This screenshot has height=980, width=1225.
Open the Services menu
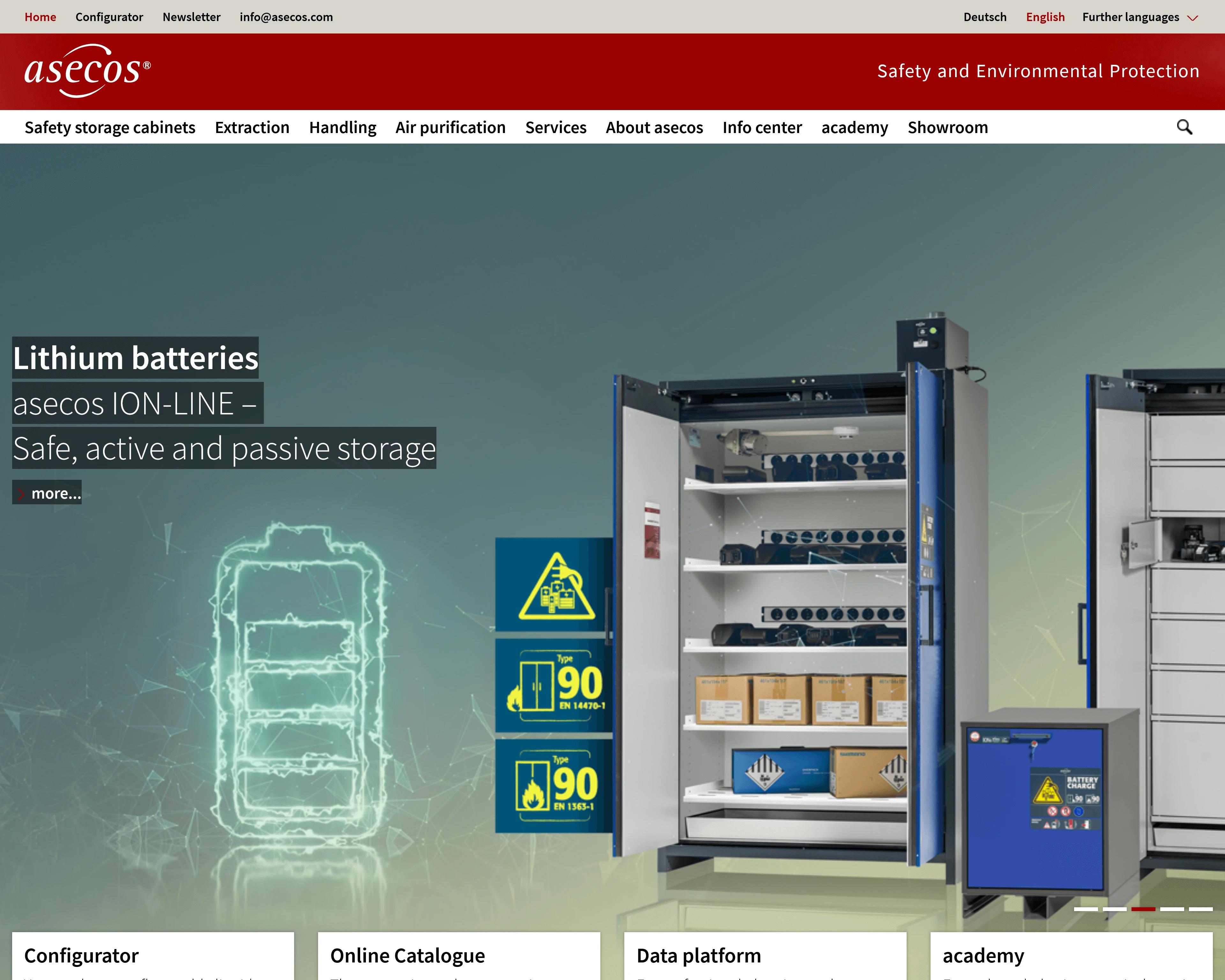pos(556,127)
